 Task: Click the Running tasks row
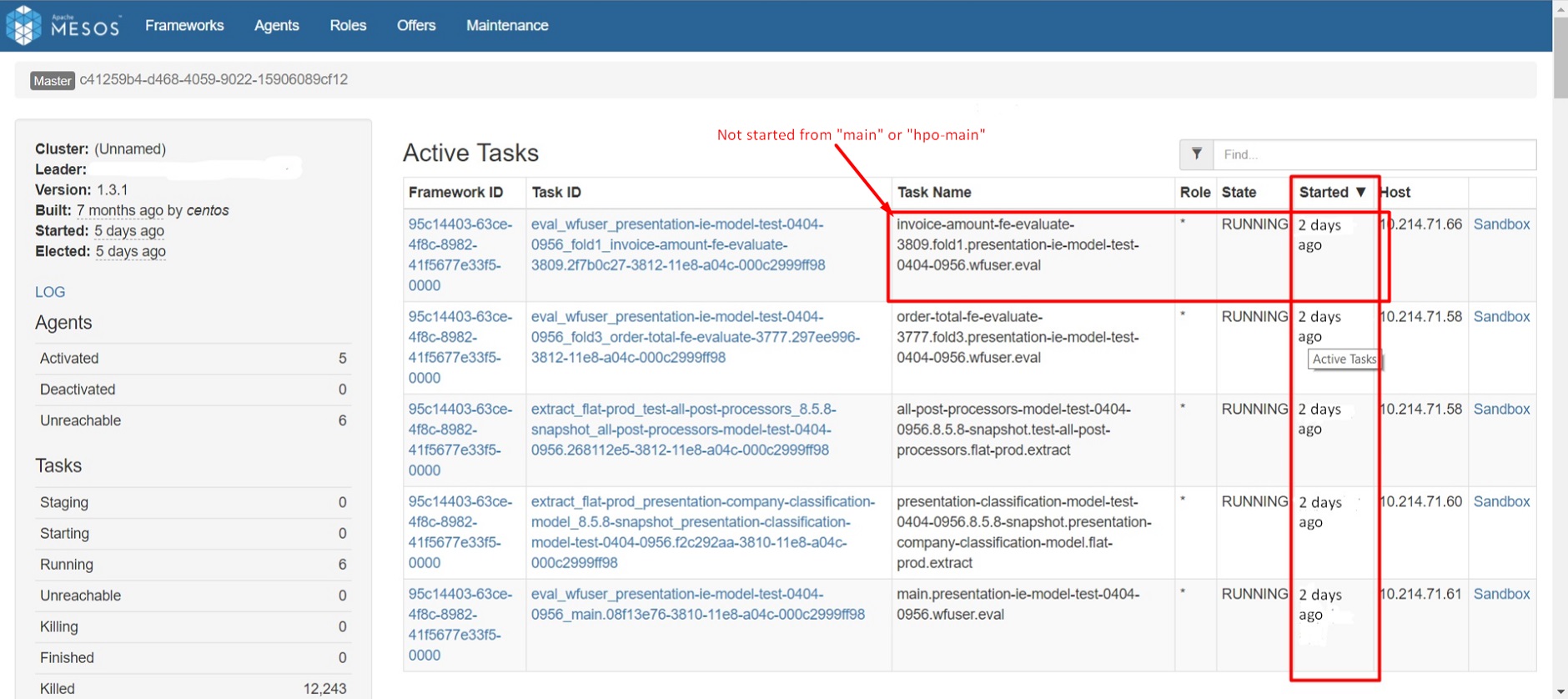click(193, 565)
